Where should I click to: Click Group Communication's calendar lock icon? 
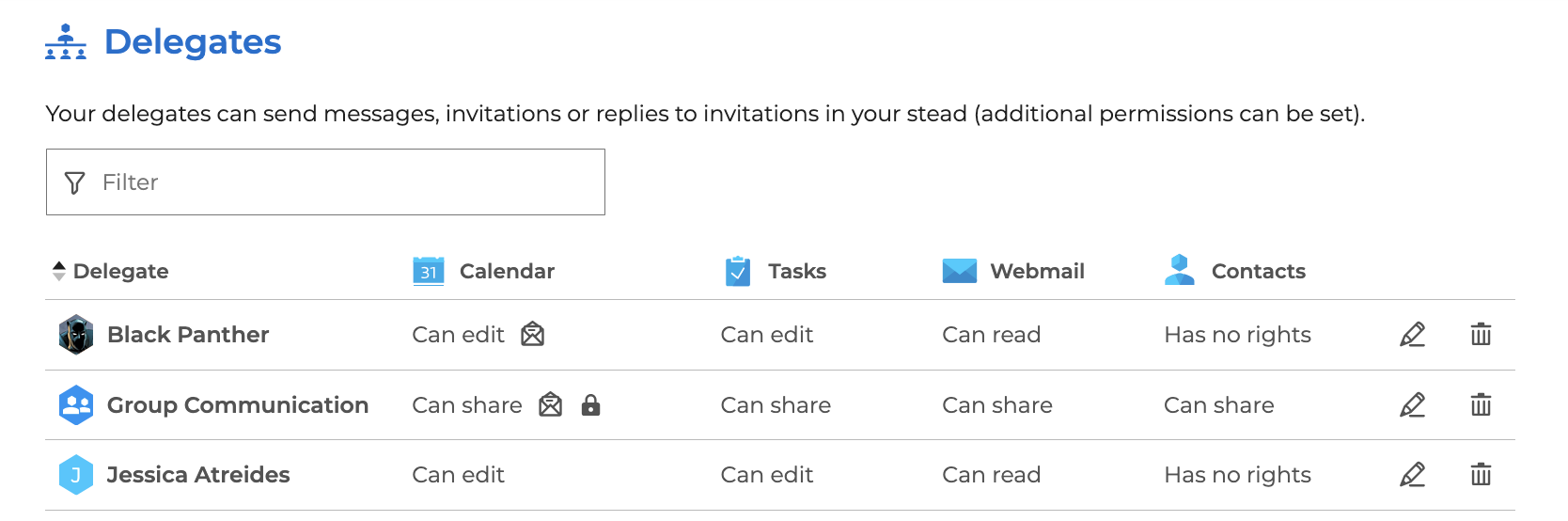pos(590,405)
